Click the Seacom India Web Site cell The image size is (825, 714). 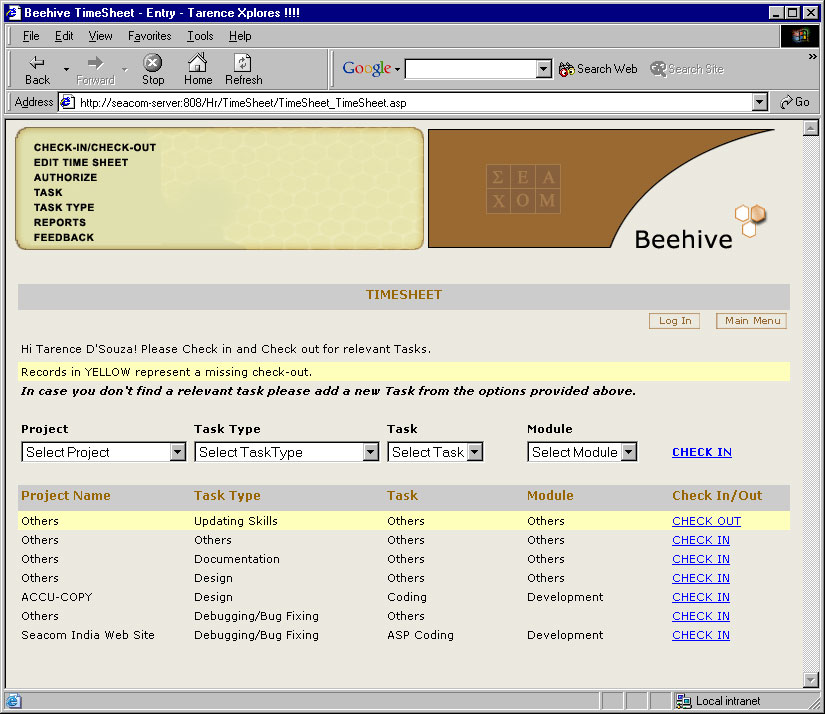point(88,635)
